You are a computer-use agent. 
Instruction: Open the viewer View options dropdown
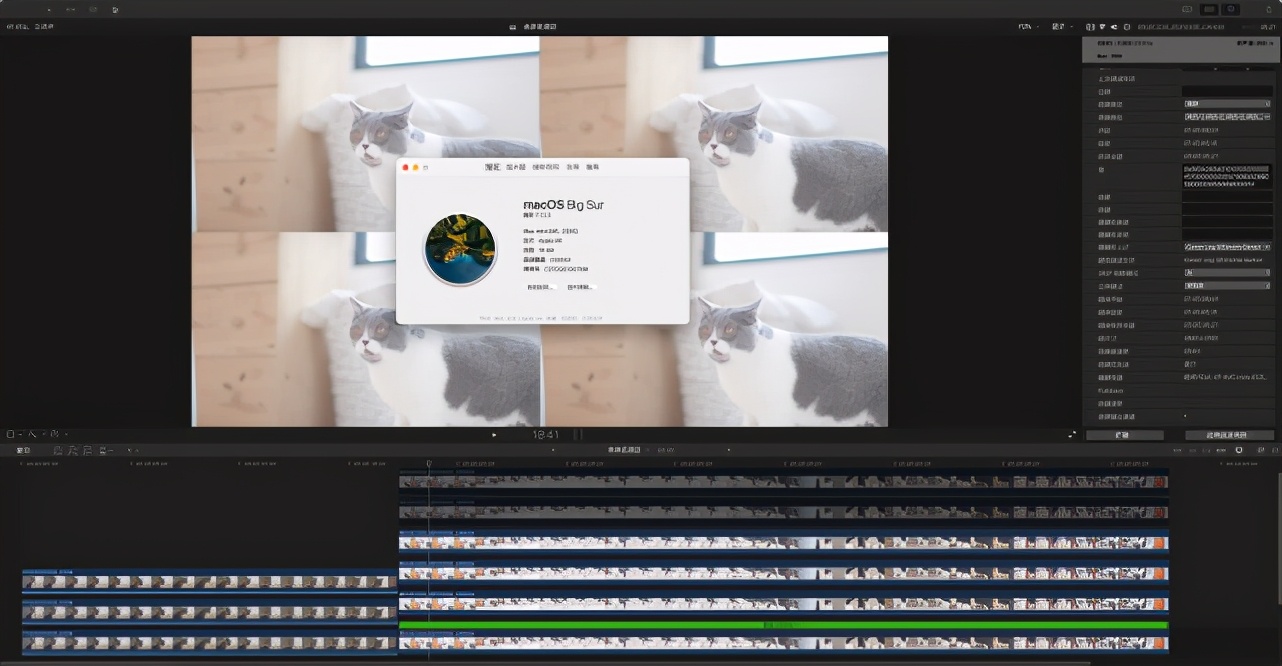tap(1061, 27)
